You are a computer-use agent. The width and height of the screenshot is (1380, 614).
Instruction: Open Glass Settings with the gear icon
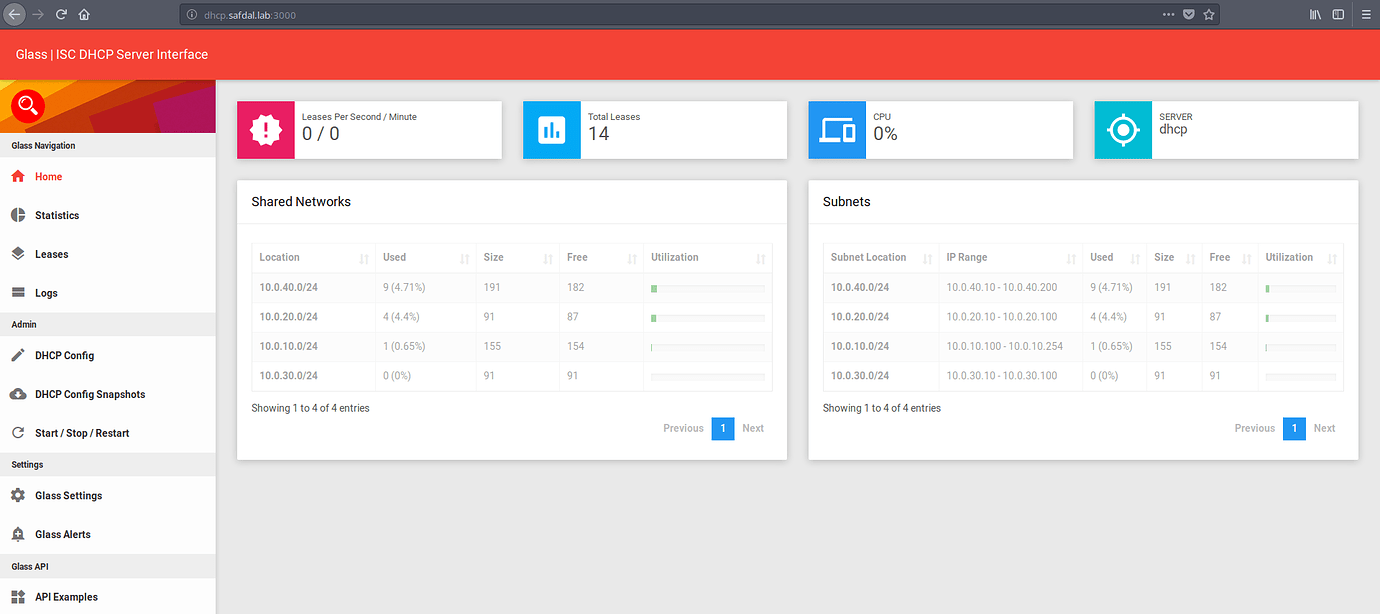(18, 495)
